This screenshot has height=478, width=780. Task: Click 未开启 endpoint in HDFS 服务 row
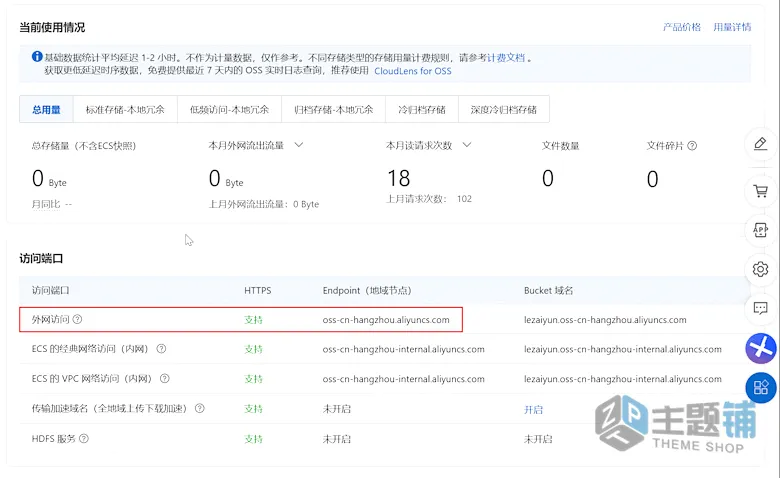[x=337, y=439]
